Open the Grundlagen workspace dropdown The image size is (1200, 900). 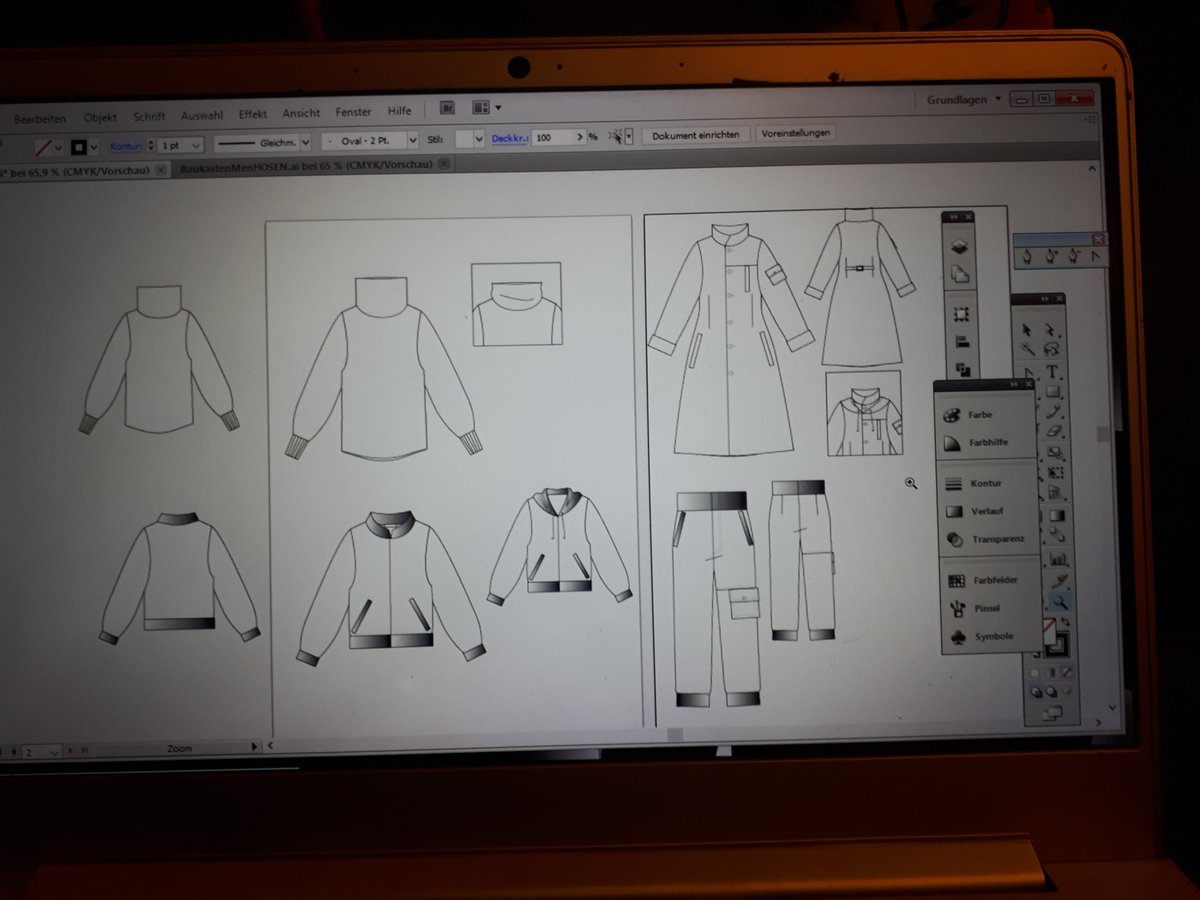(964, 100)
